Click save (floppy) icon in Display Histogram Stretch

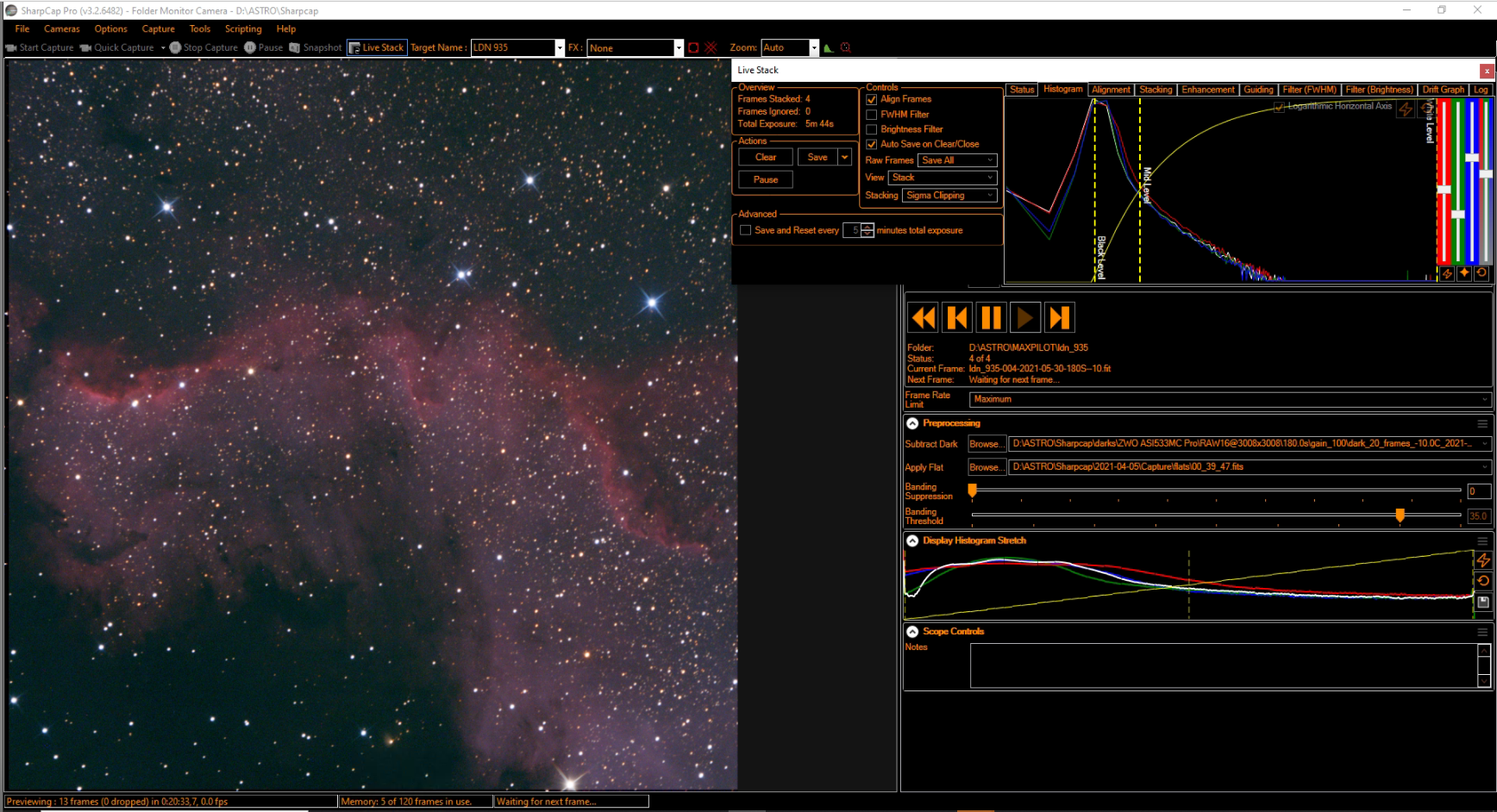(x=1483, y=602)
